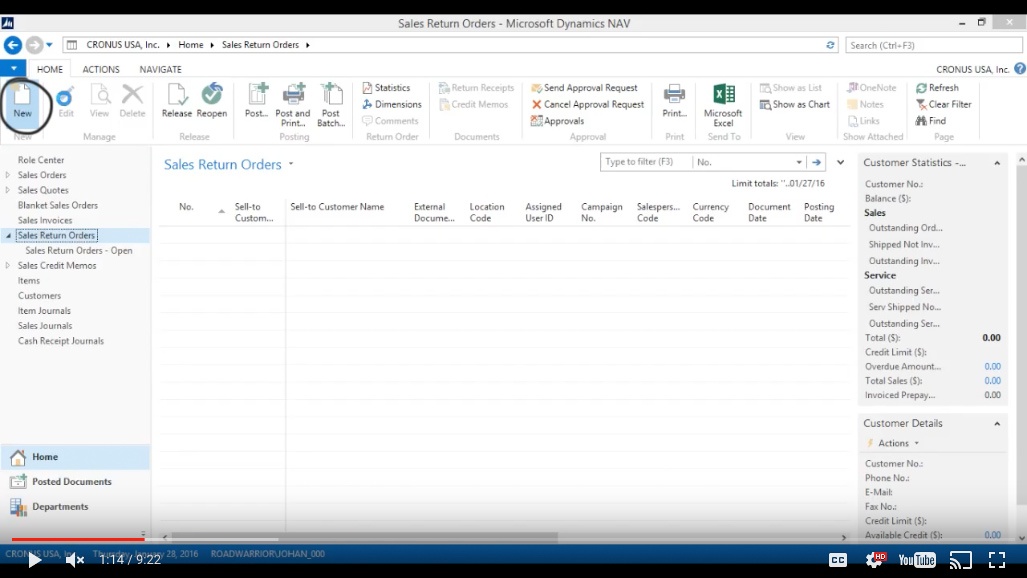Click the Post... icon

tap(257, 101)
